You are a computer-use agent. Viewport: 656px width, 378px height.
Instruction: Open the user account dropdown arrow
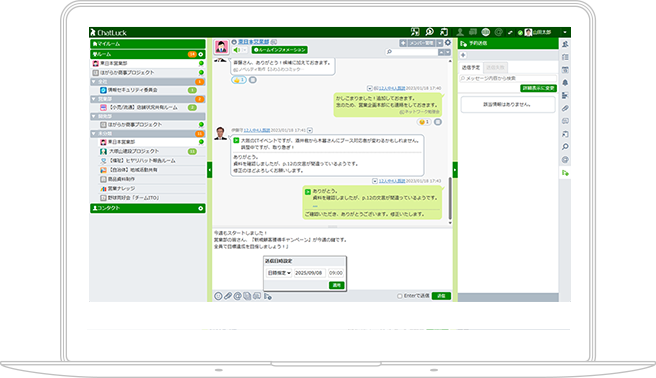point(565,32)
